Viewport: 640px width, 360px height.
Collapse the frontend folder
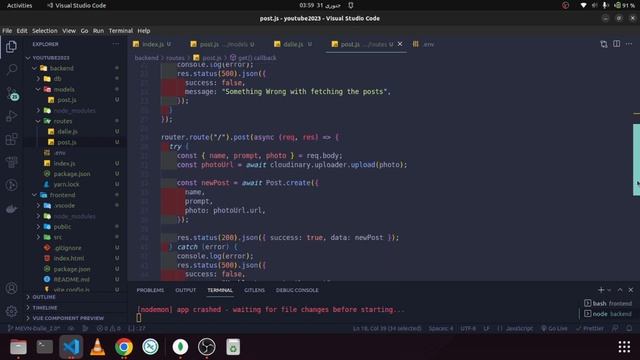click(x=62, y=195)
